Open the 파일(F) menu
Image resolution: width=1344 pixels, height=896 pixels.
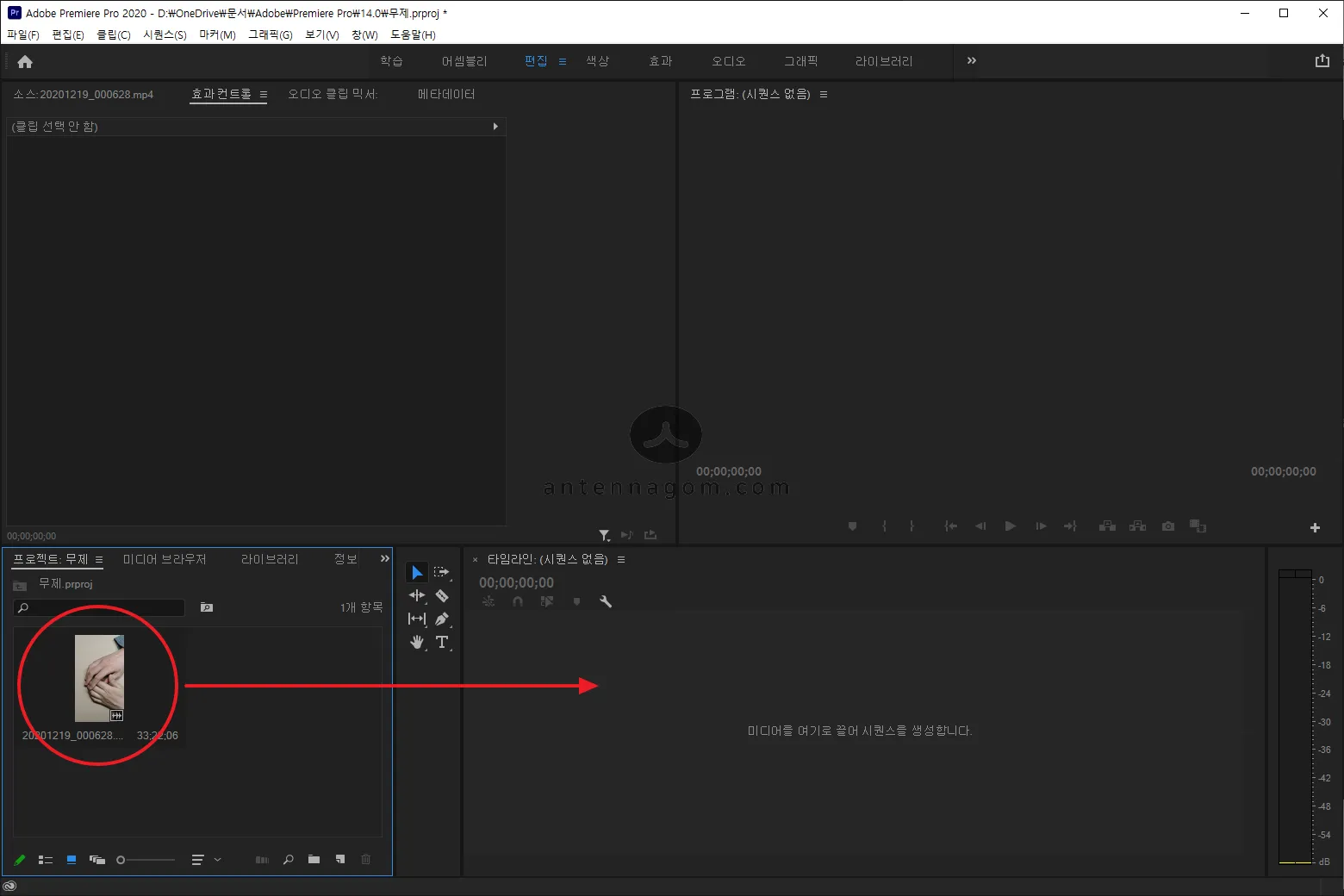point(23,34)
